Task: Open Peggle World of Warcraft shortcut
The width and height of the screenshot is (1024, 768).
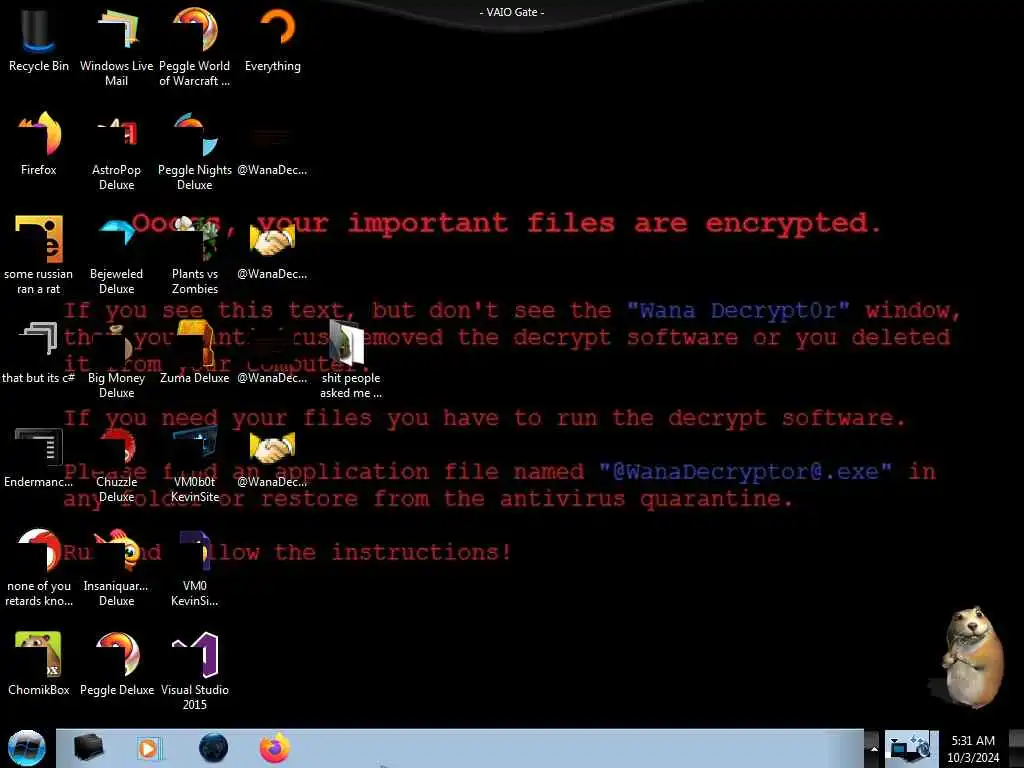Action: (195, 48)
